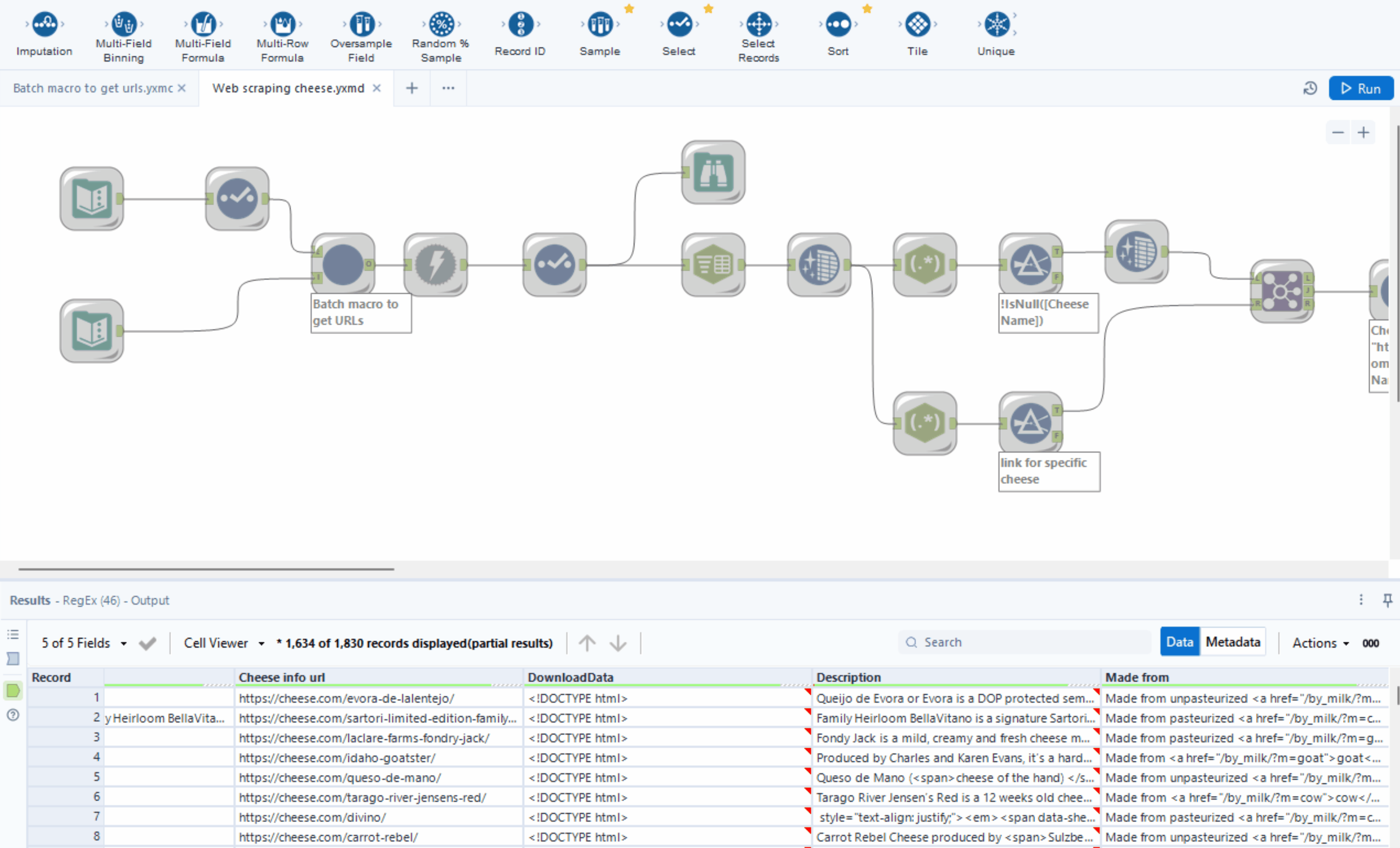This screenshot has width=1400, height=848.
Task: Click the canvas horizontal scrollbar
Action: tap(206, 568)
